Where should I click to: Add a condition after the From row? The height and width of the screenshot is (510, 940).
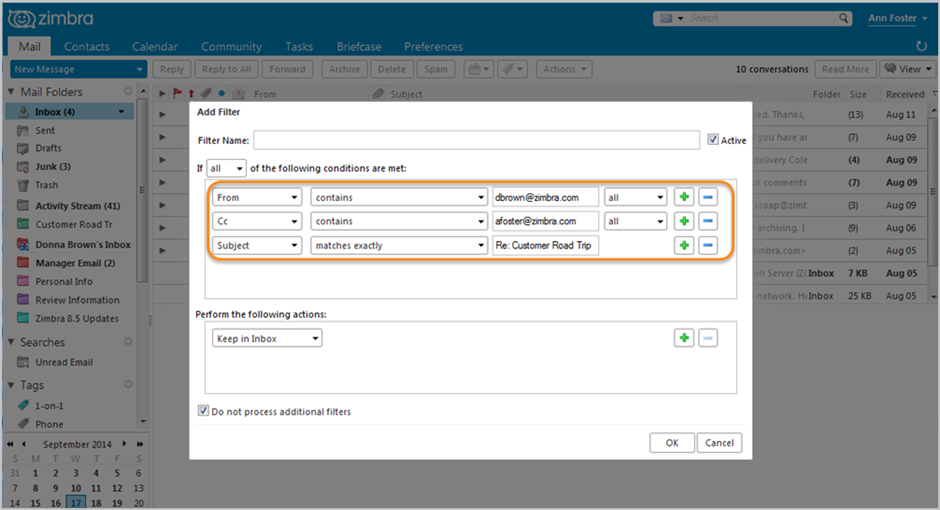tap(683, 197)
